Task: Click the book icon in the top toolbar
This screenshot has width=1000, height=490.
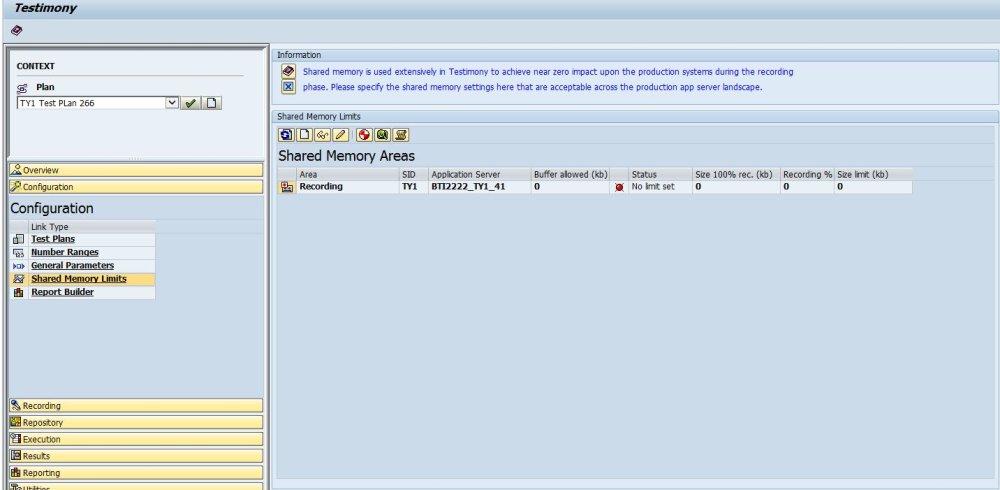Action: click(17, 31)
